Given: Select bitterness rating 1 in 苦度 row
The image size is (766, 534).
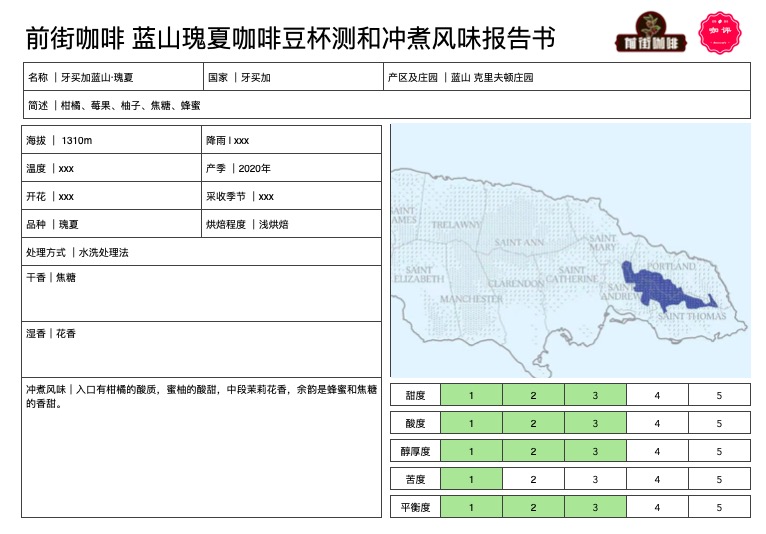Looking at the screenshot, I should tap(471, 479).
